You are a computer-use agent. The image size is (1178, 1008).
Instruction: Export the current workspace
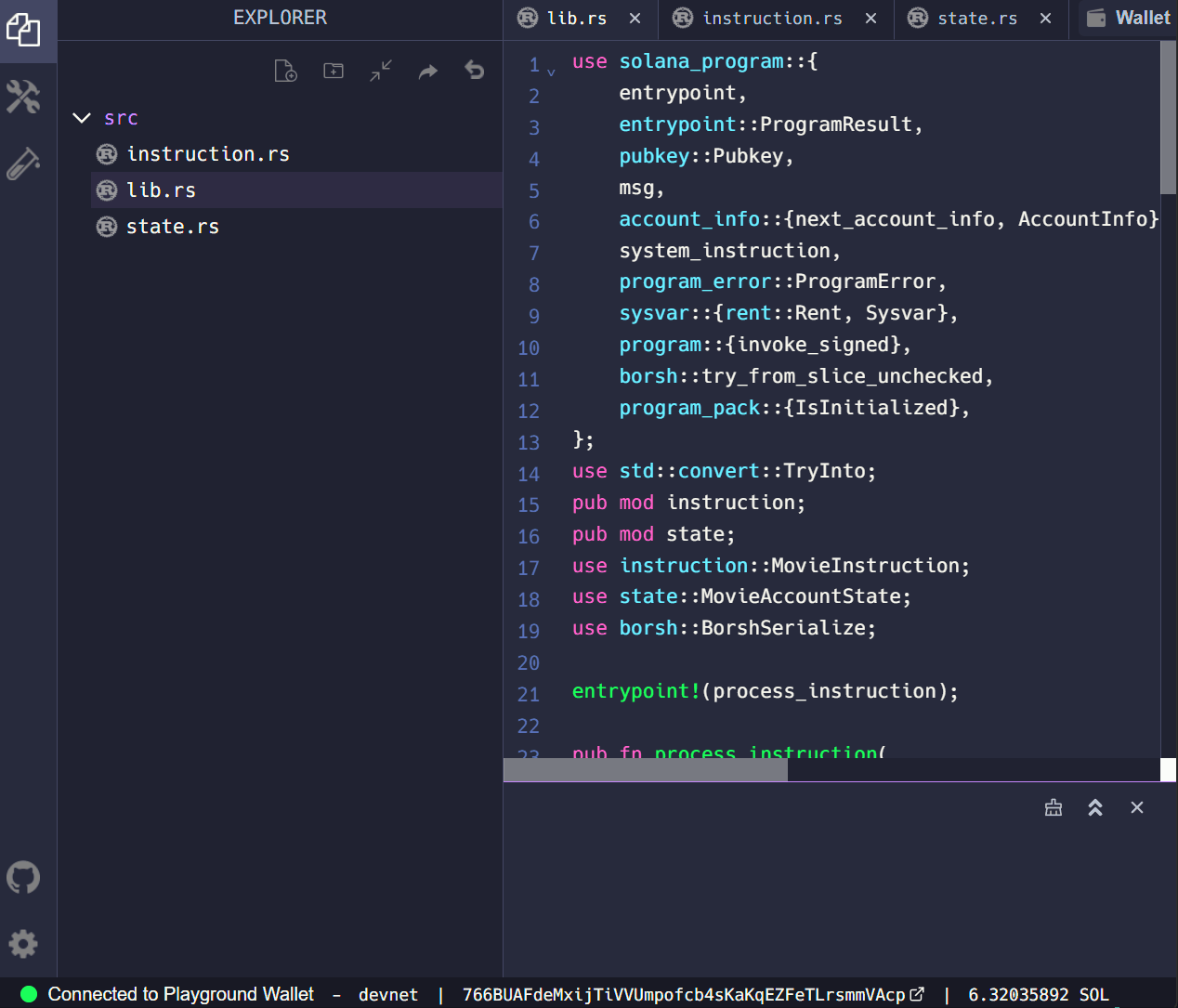(427, 70)
